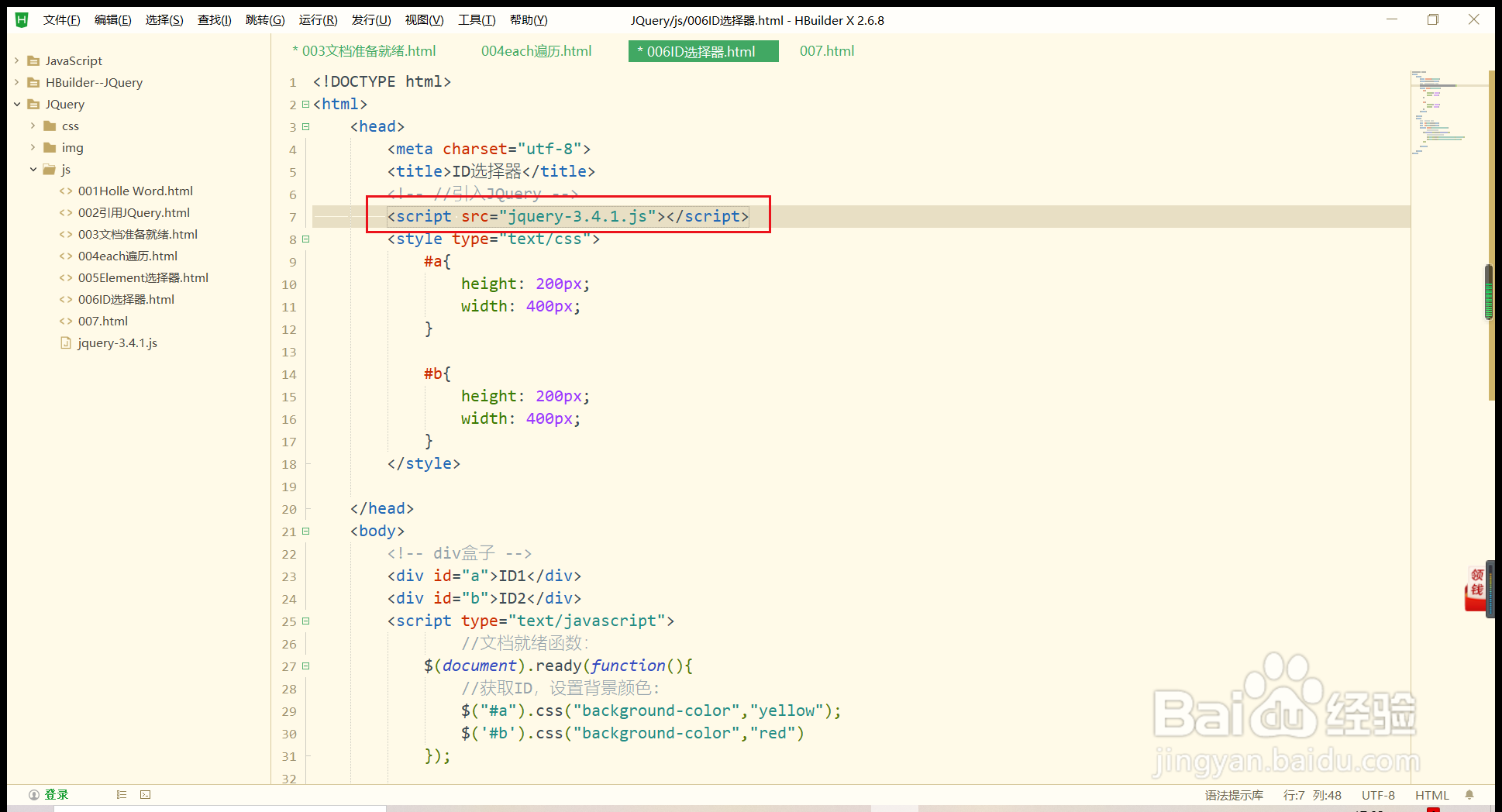Screen dimensions: 1502x812
Task: Click the red 领钱 envelope icon
Action: pos(1476,589)
